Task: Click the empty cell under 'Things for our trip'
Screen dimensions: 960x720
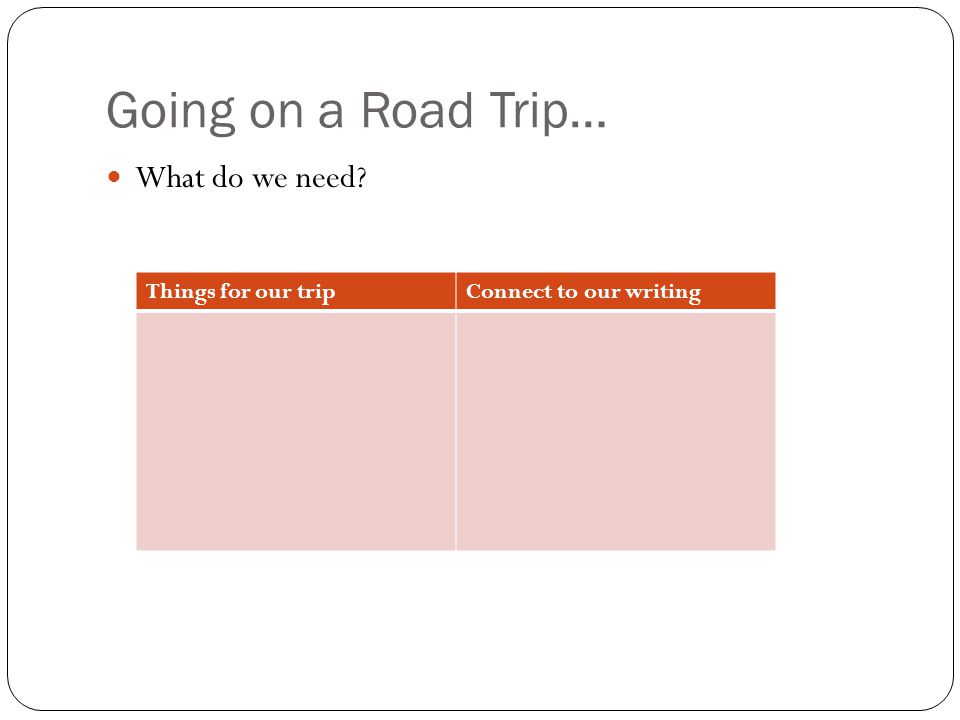Action: tap(296, 432)
